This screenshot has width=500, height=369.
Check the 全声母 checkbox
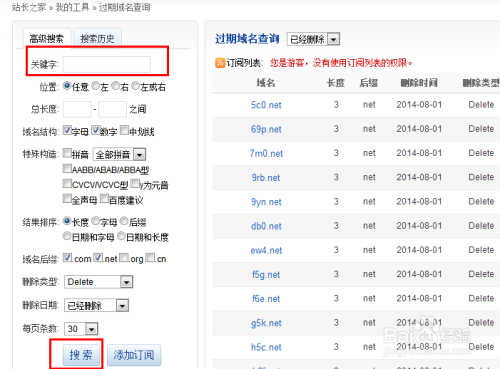click(x=67, y=199)
